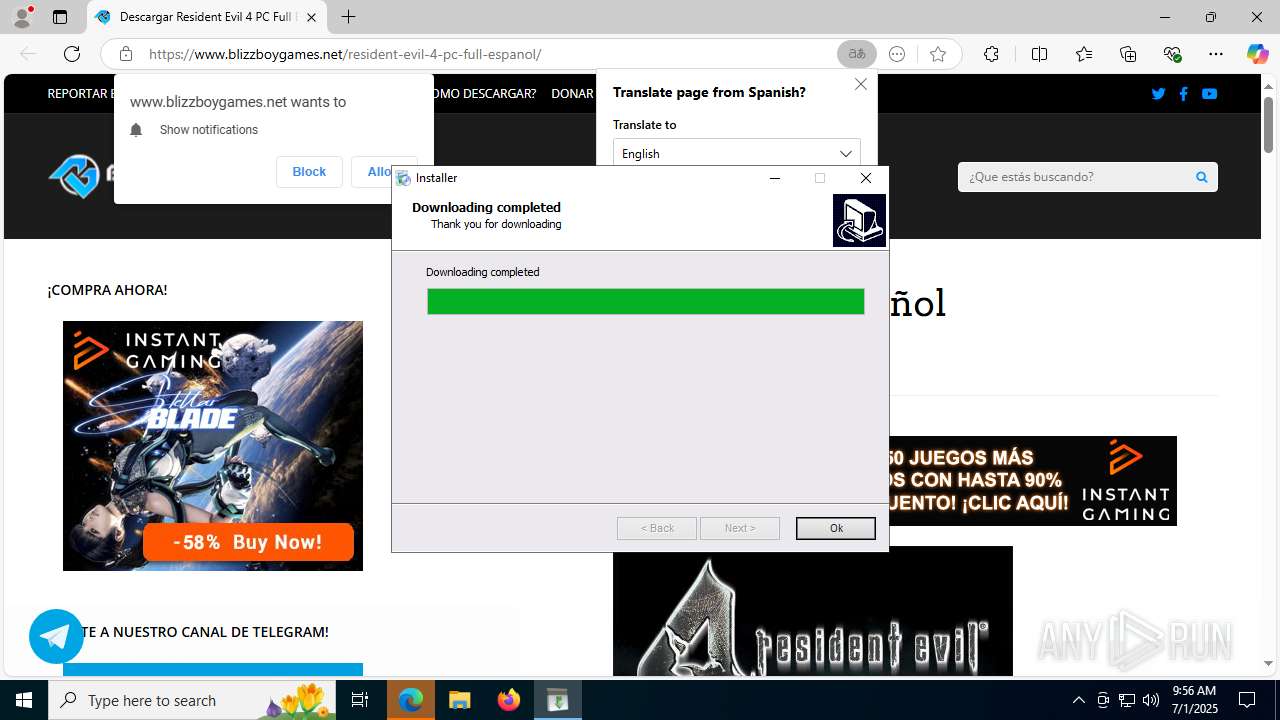
Task: Toggle split screen view
Action: [x=1039, y=54]
